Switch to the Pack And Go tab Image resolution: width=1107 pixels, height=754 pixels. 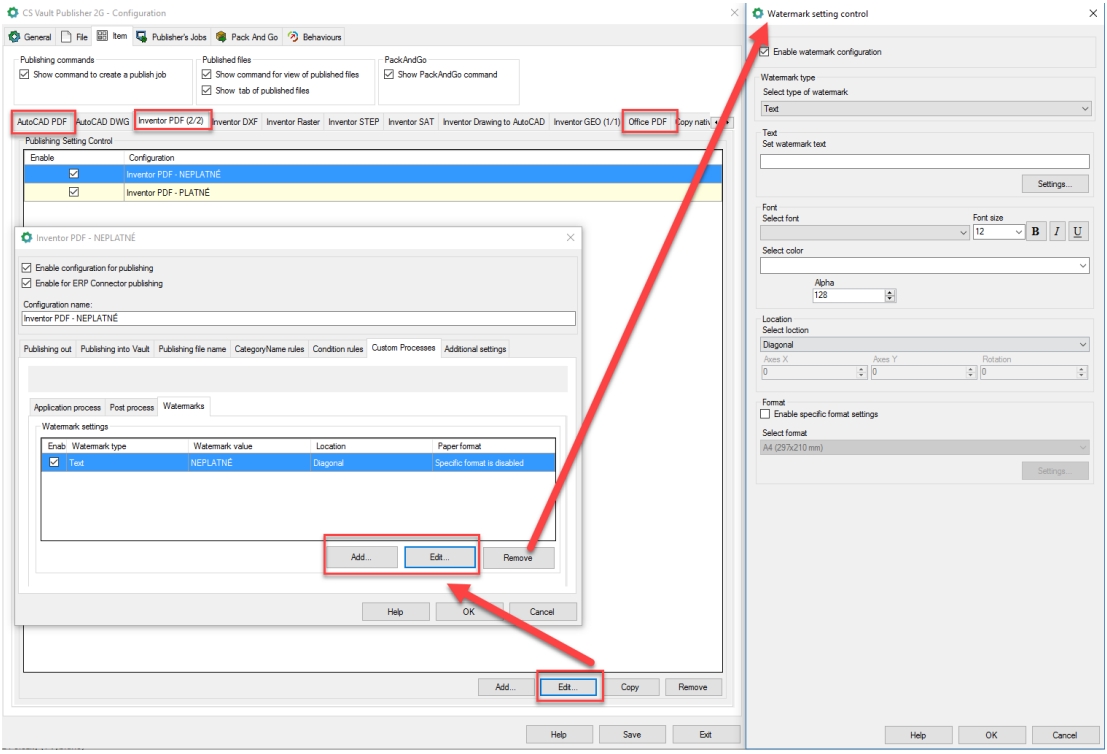coord(247,37)
